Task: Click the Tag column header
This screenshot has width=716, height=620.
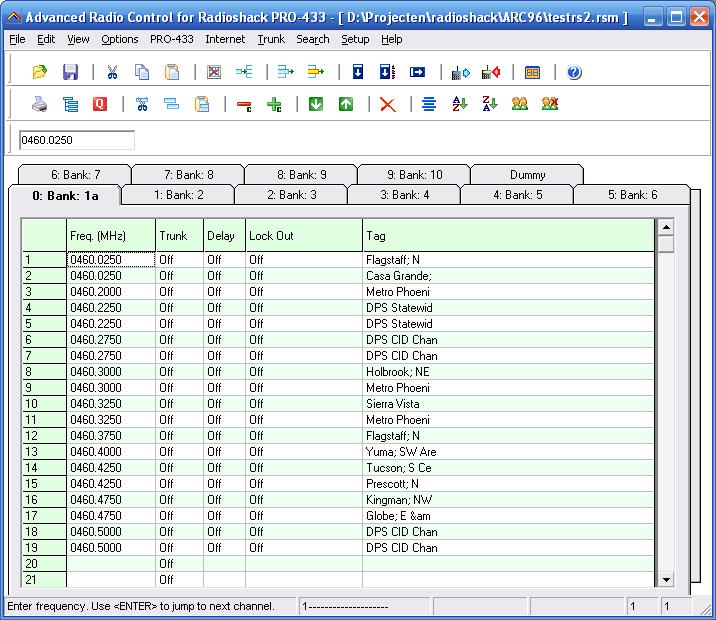Action: click(508, 236)
